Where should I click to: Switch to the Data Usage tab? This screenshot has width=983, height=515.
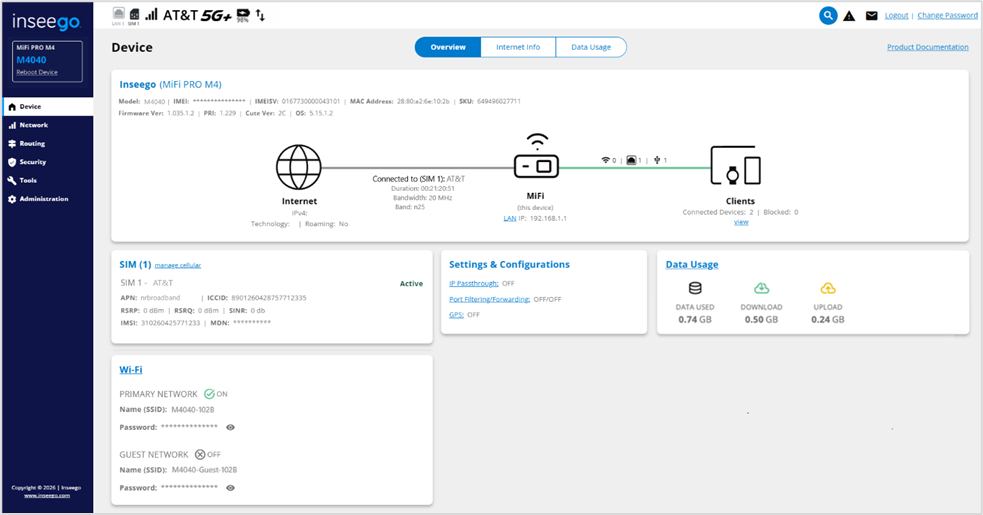click(x=590, y=47)
